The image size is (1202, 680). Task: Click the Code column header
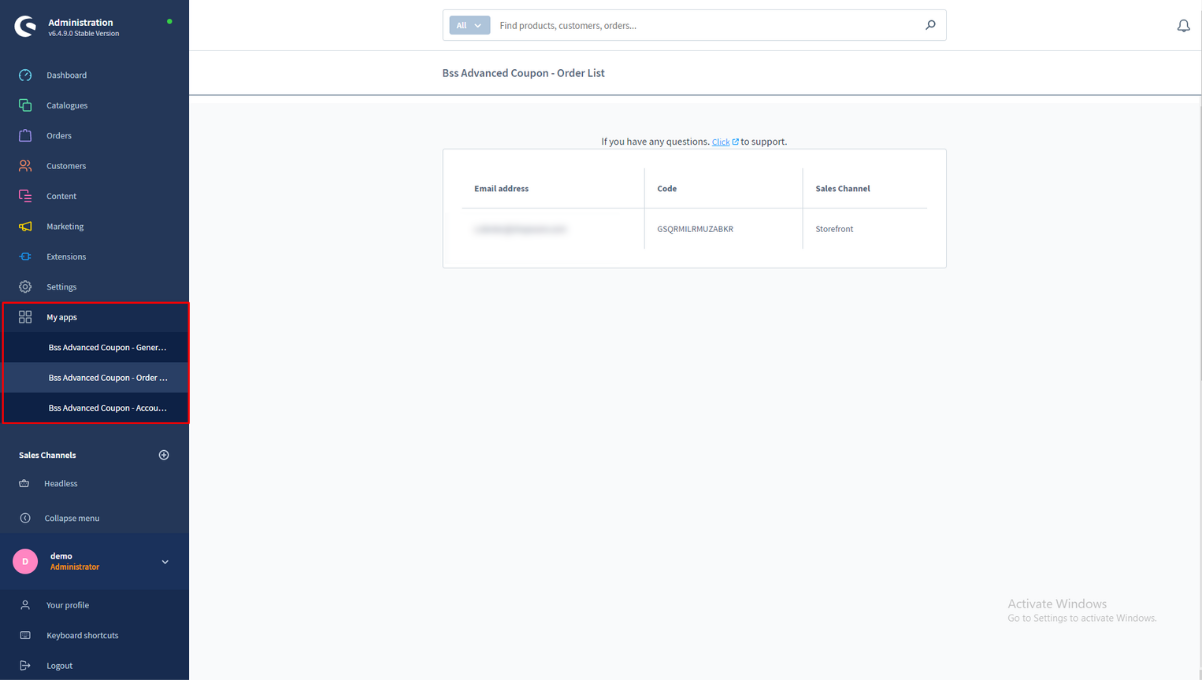coord(667,188)
